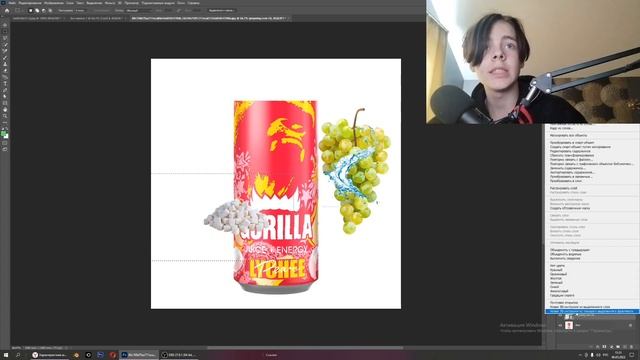Open the Windows Start button

pyautogui.click(x=6, y=355)
